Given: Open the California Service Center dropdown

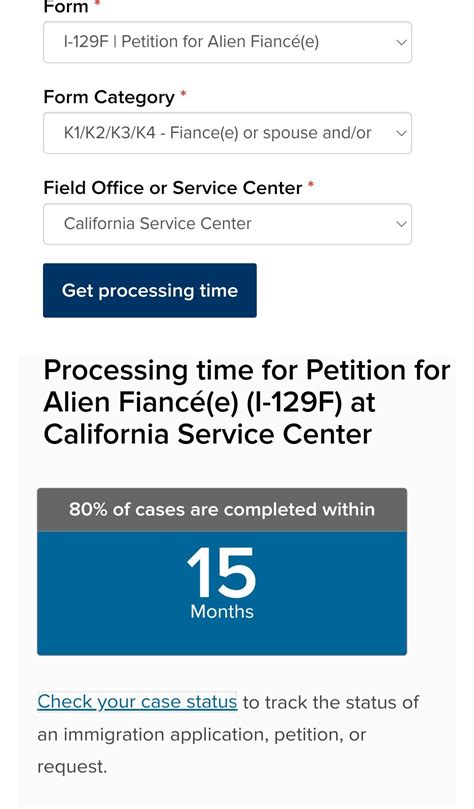Looking at the screenshot, I should pos(227,223).
